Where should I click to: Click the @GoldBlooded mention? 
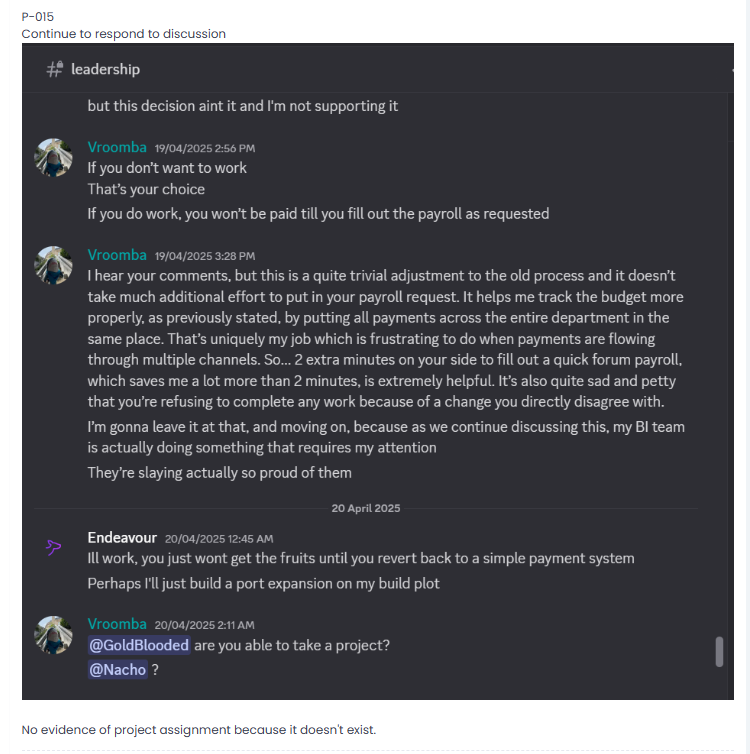139,645
